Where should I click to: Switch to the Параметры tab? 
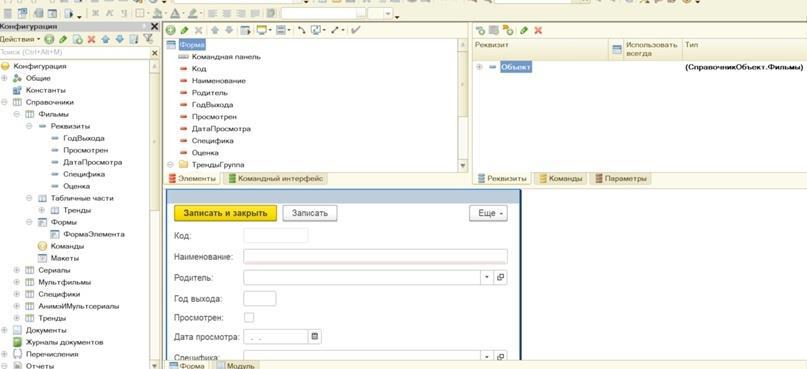(x=621, y=179)
